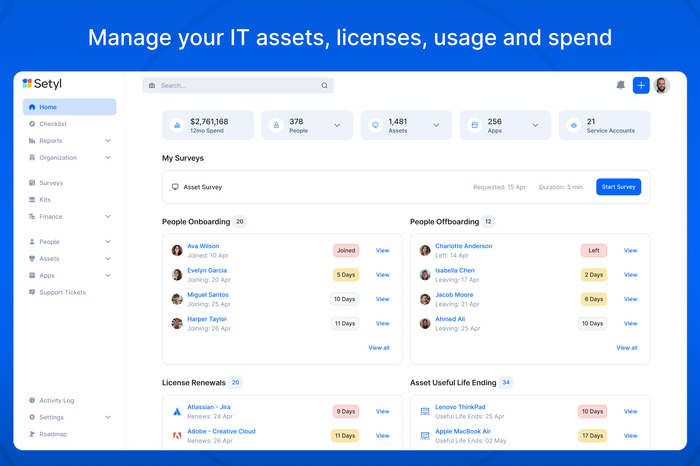Click the Settings gear icon
The width and height of the screenshot is (700, 466).
point(32,417)
